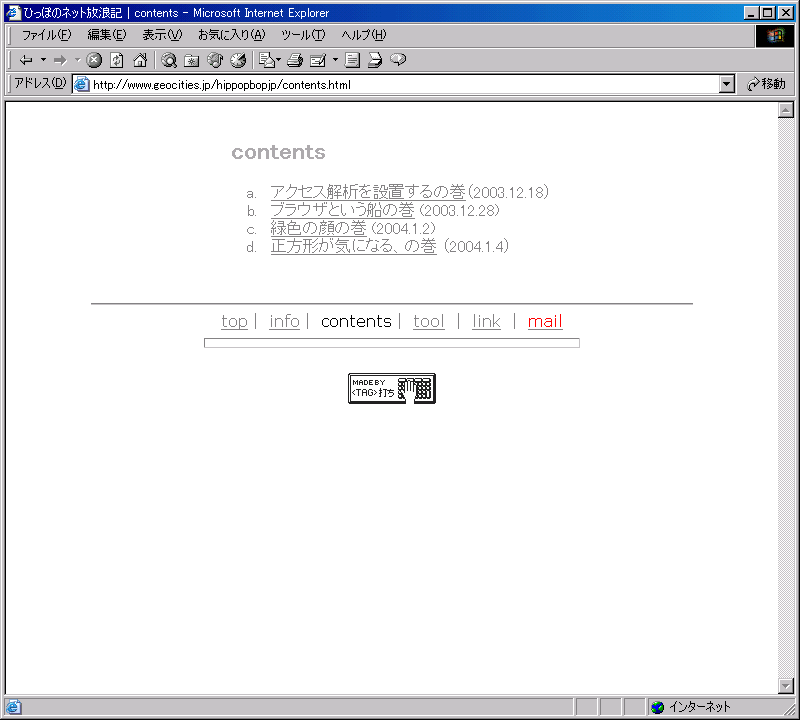Click the IE icon in title bar
Image resolution: width=800 pixels, height=720 pixels.
click(x=13, y=12)
